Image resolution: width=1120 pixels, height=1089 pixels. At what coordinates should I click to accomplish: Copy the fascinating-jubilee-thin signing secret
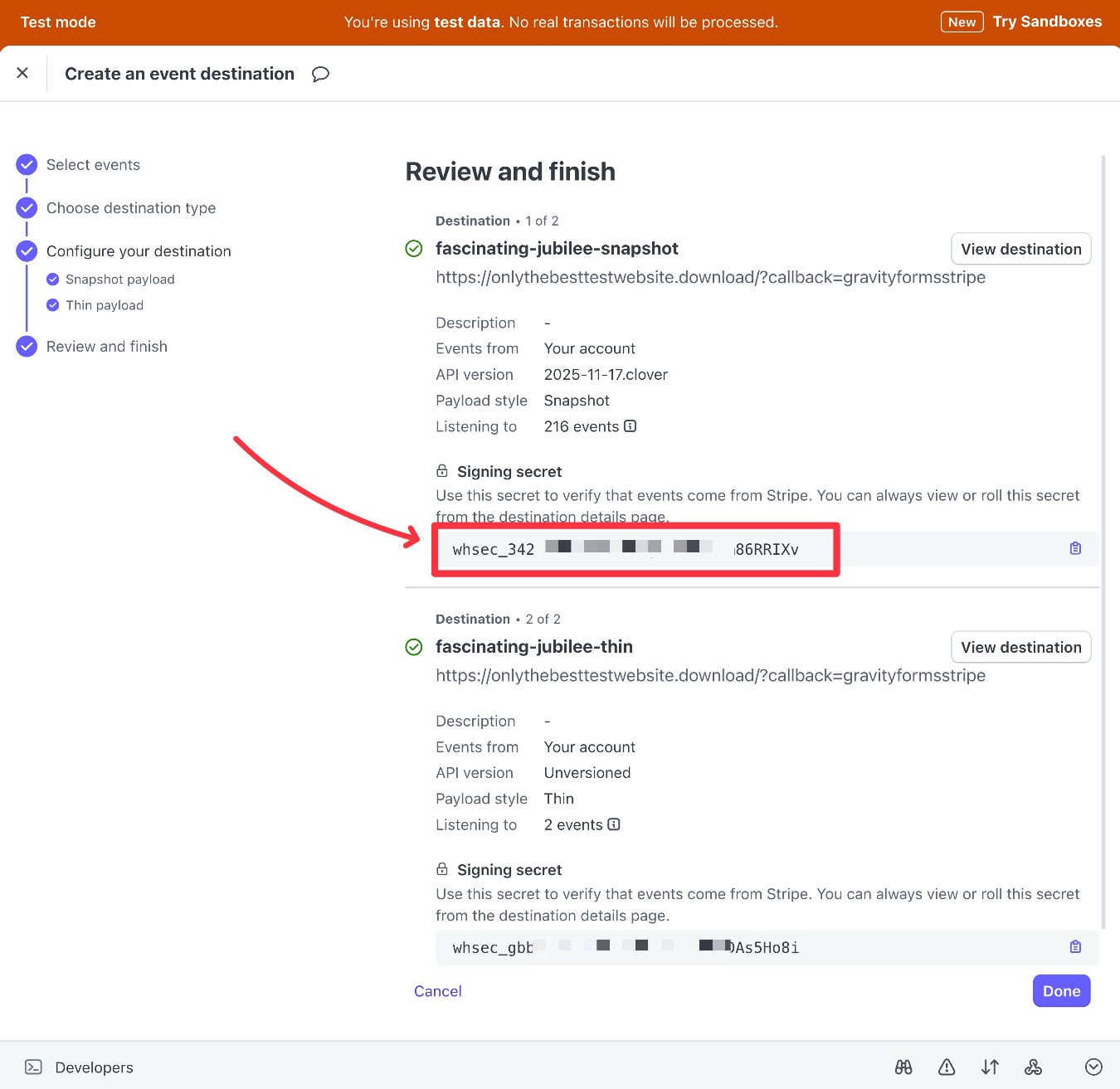pyautogui.click(x=1074, y=946)
